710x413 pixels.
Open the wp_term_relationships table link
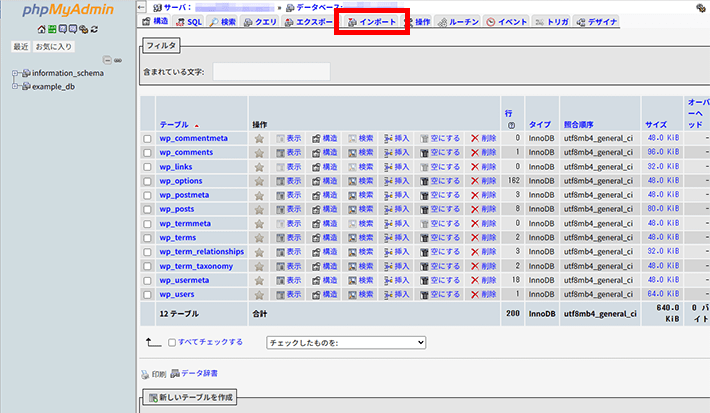[201, 252]
